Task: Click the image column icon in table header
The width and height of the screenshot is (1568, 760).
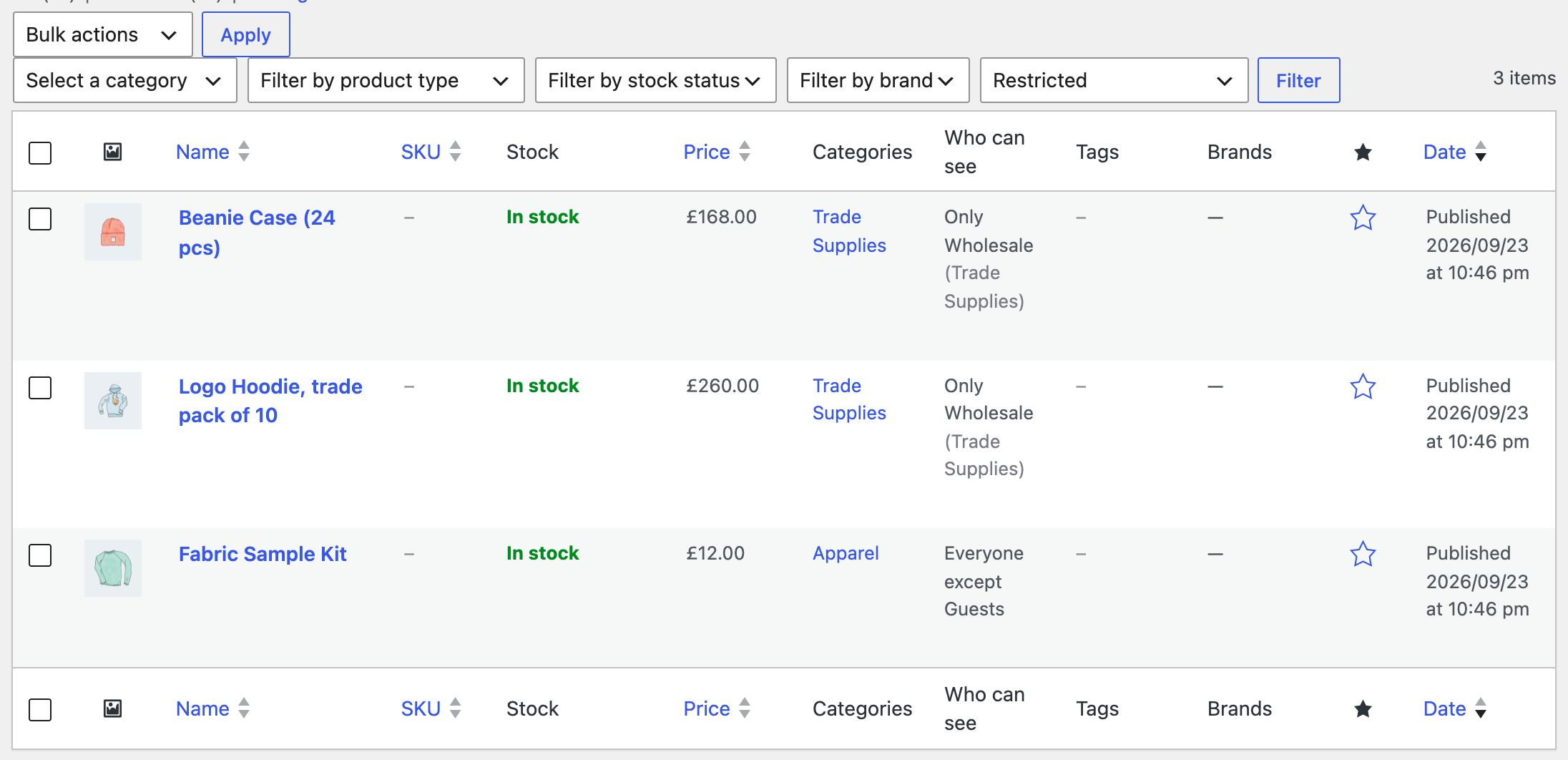Action: tap(112, 152)
